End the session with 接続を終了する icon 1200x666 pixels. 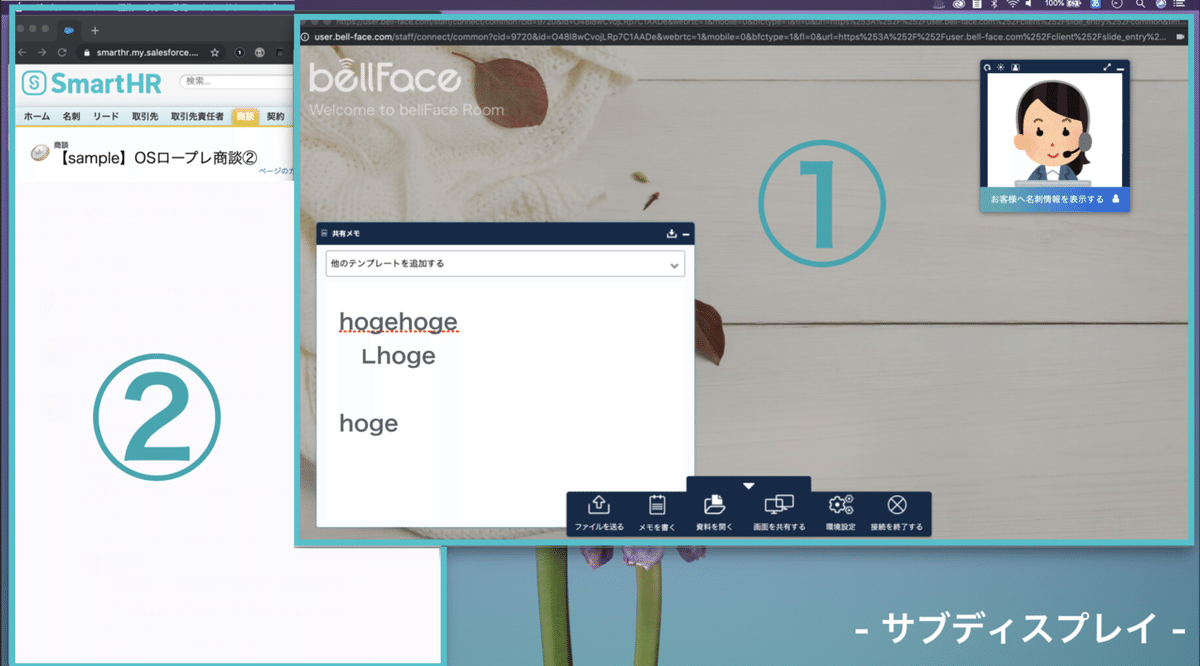(x=896, y=505)
